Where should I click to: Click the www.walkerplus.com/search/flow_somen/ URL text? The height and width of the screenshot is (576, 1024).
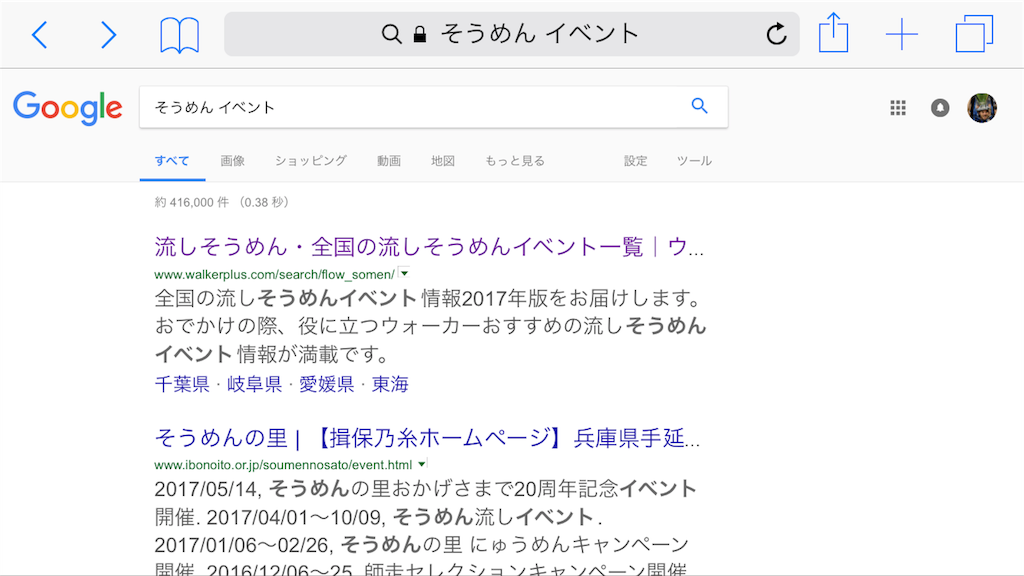(274, 274)
